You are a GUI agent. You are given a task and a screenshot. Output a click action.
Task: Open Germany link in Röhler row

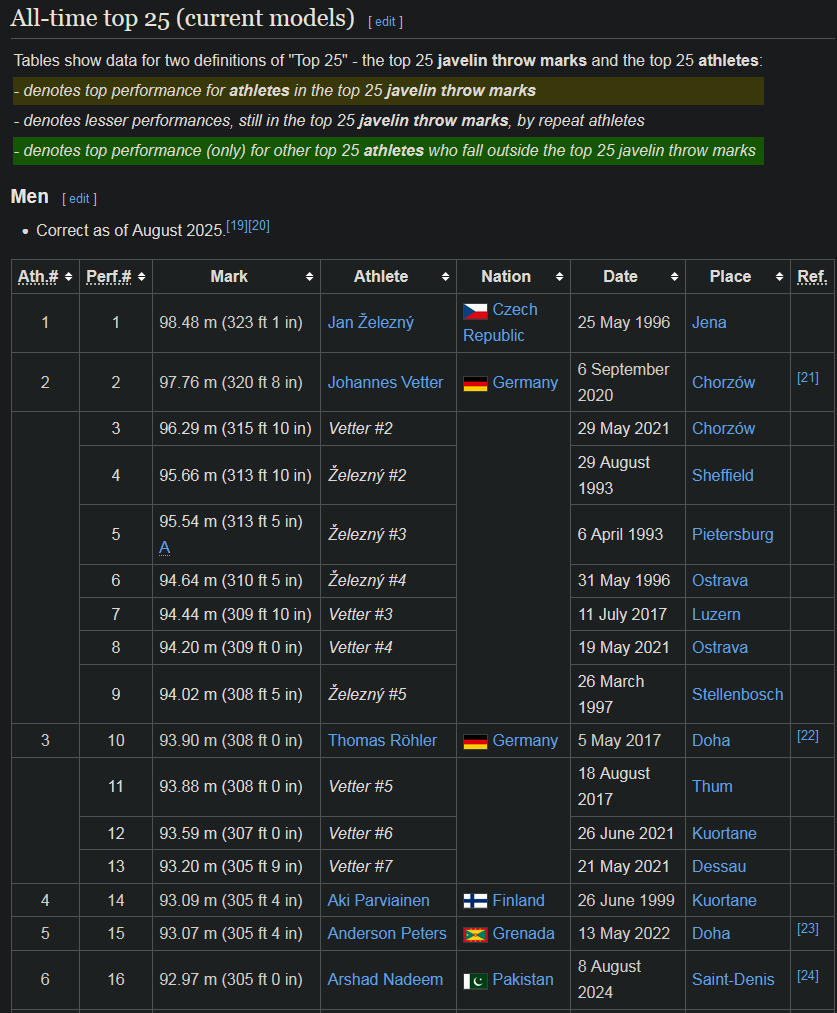[x=525, y=740]
